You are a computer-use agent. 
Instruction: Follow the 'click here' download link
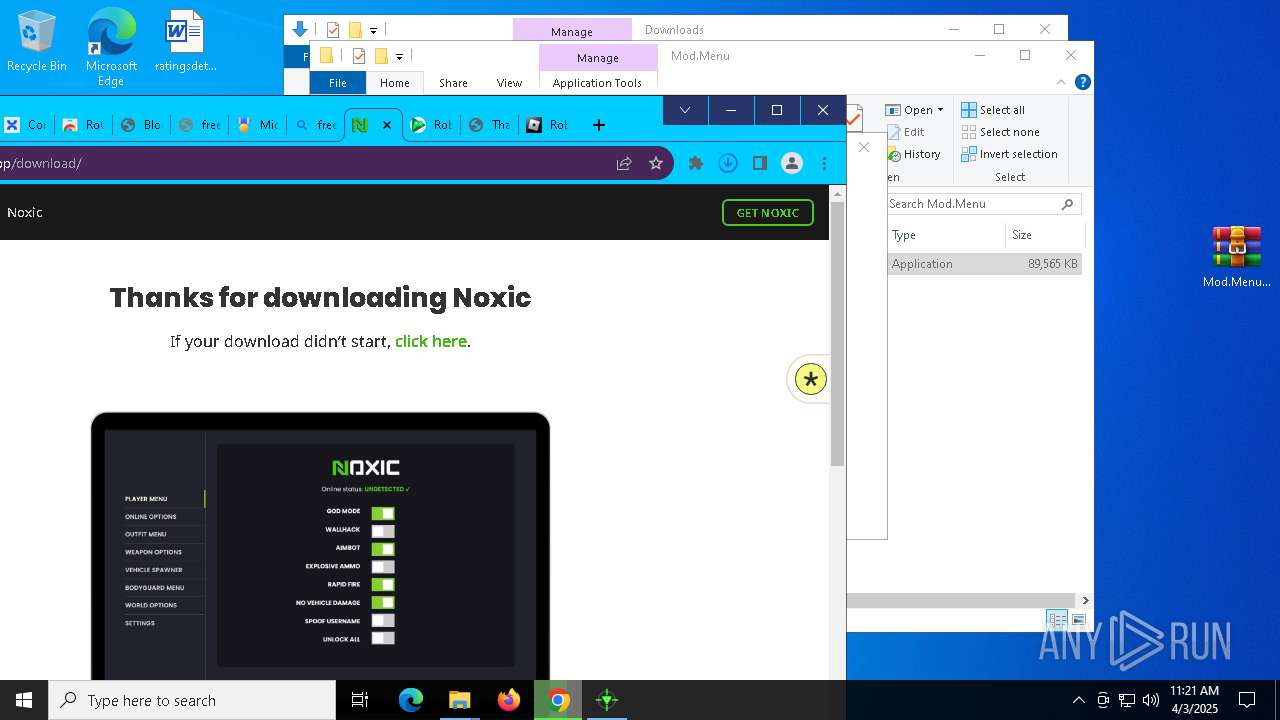point(431,341)
